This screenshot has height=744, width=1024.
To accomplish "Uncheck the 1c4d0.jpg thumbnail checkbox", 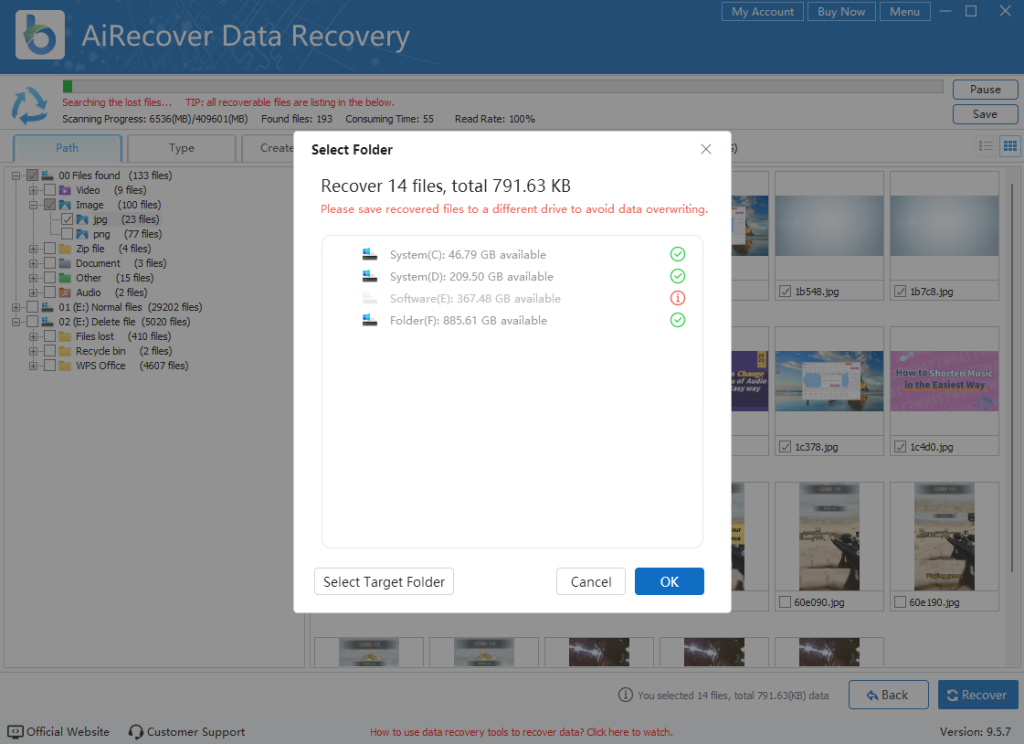I will (900, 447).
